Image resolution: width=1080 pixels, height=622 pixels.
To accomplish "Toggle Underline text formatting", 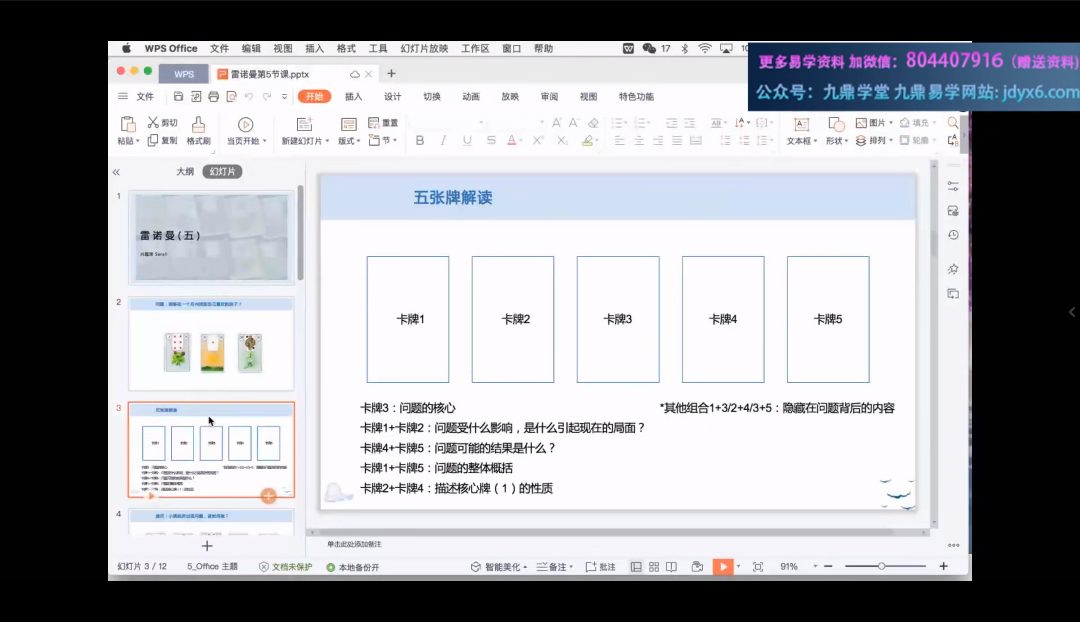I will pyautogui.click(x=467, y=141).
